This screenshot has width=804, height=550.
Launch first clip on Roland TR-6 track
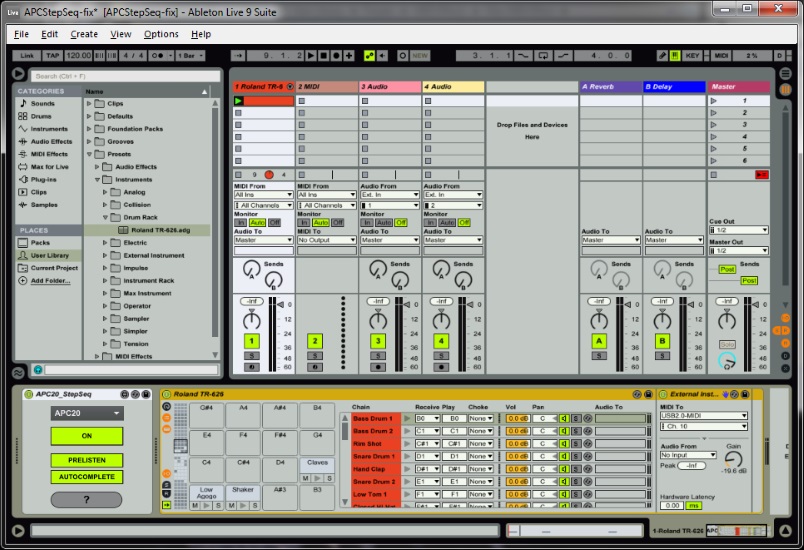(239, 101)
